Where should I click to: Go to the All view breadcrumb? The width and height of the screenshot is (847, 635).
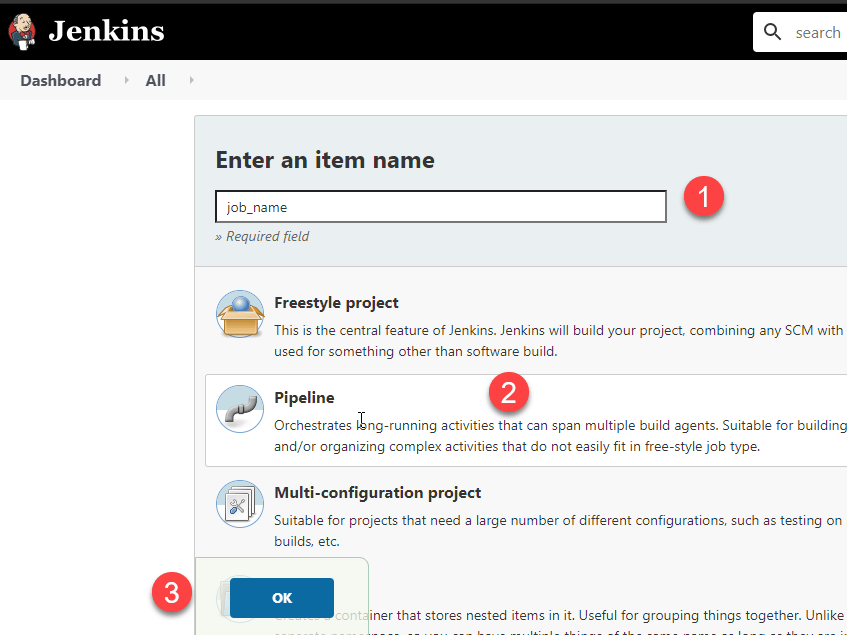[156, 80]
